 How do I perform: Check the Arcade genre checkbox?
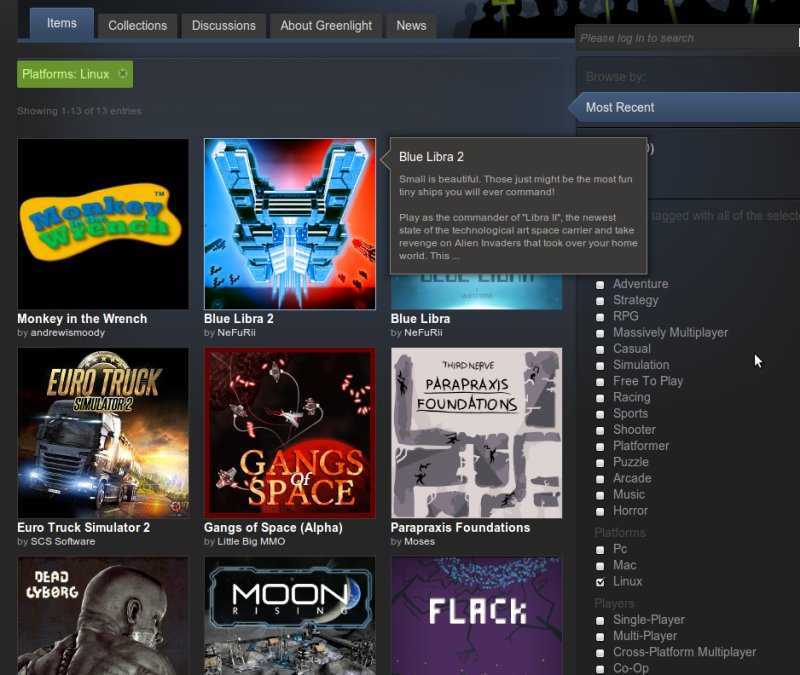(600, 479)
